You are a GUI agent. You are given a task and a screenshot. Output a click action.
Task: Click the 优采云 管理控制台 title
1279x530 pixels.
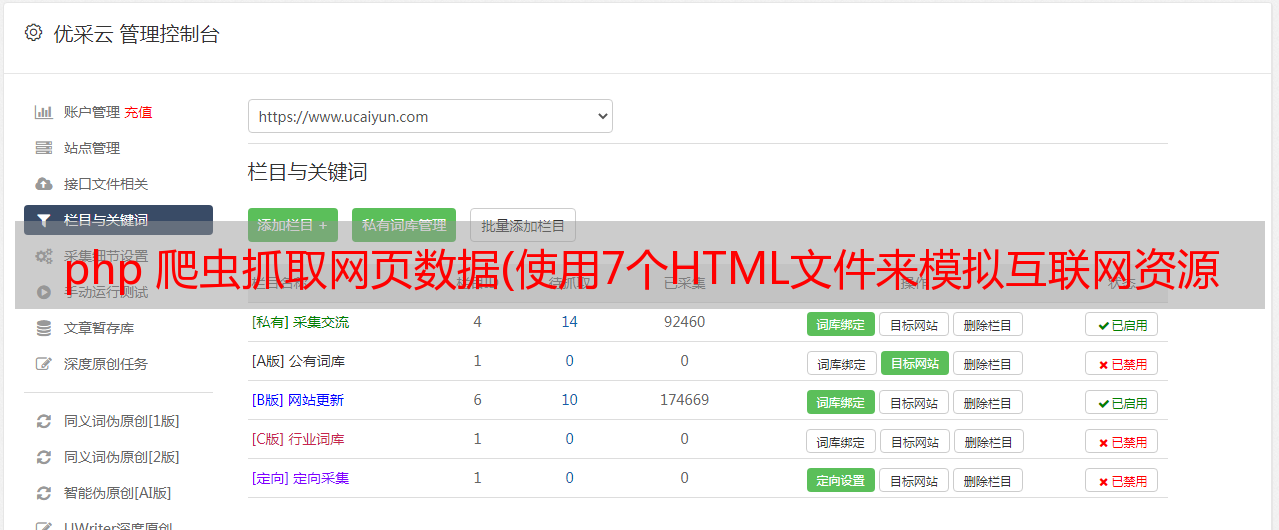click(136, 34)
